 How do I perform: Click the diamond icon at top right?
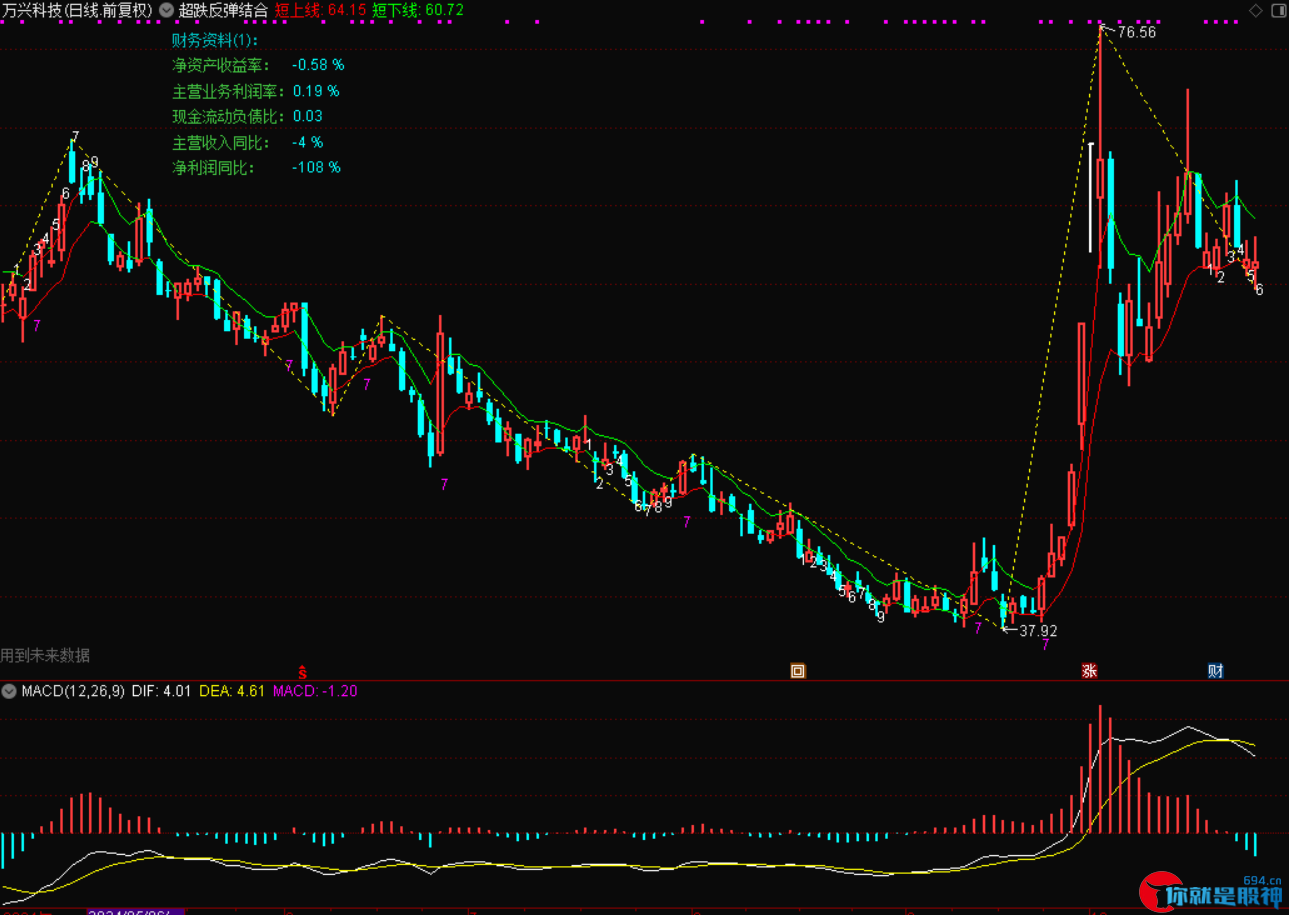coord(1256,10)
